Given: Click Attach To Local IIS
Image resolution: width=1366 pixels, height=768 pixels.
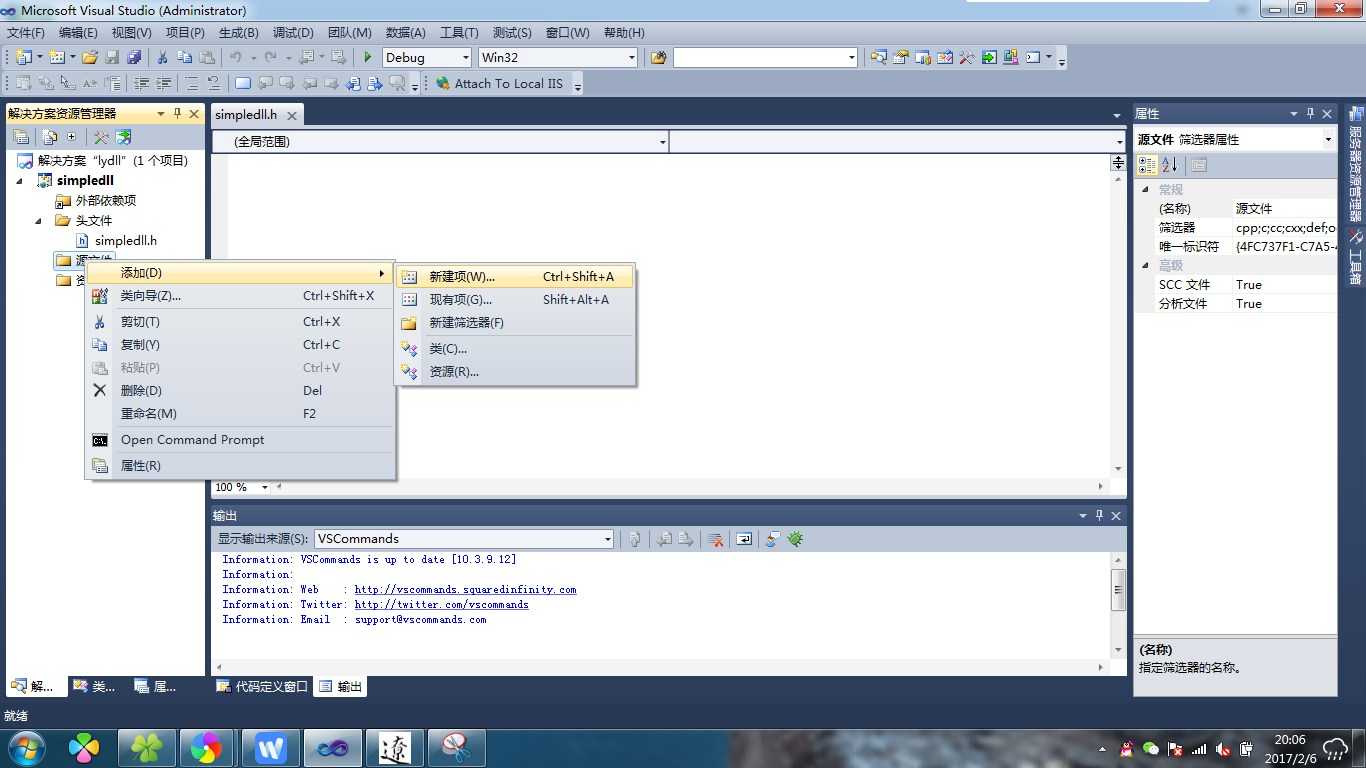Looking at the screenshot, I should coord(499,83).
